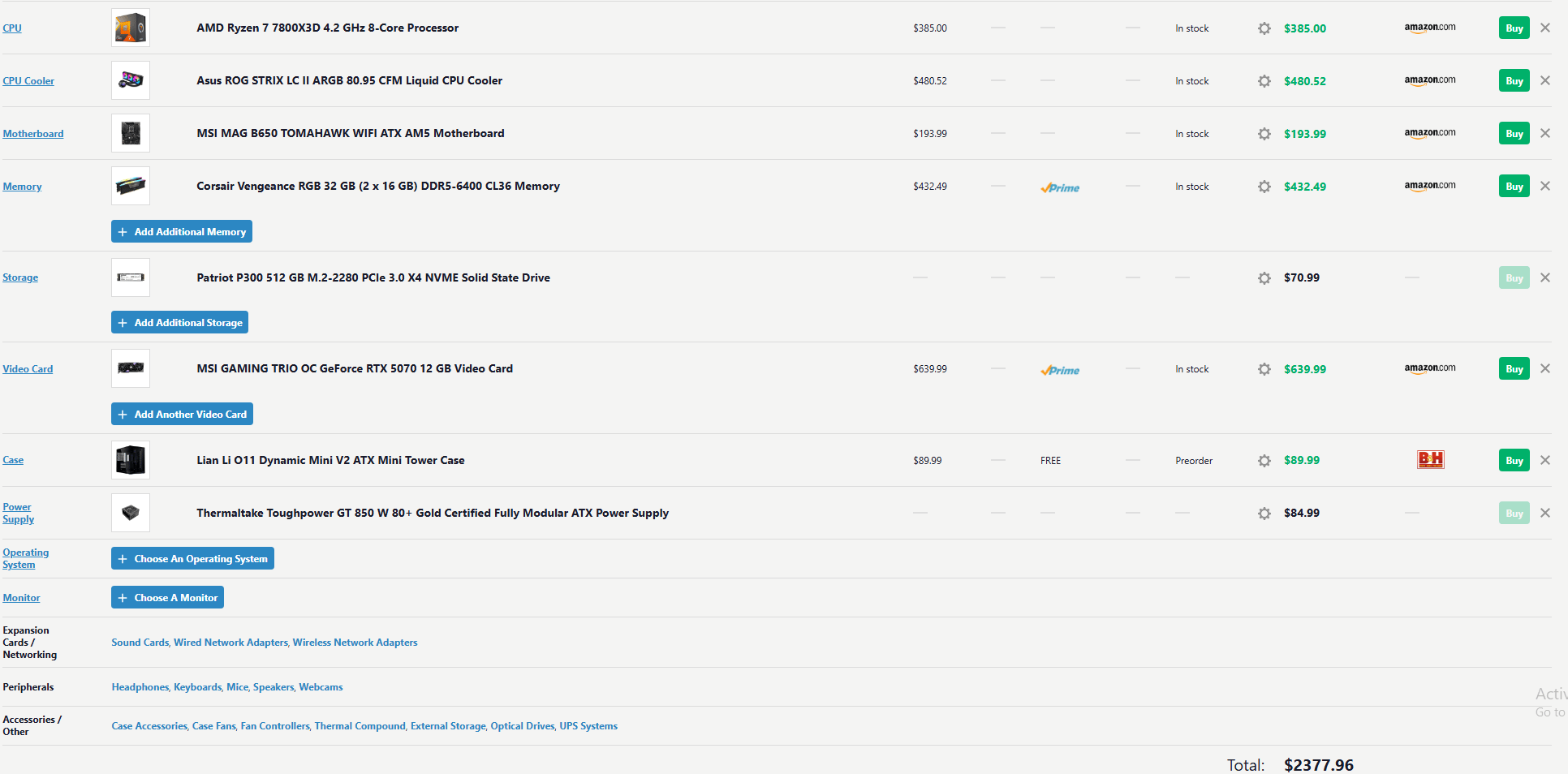
Task: Open the Storage category link
Action: pyautogui.click(x=20, y=277)
